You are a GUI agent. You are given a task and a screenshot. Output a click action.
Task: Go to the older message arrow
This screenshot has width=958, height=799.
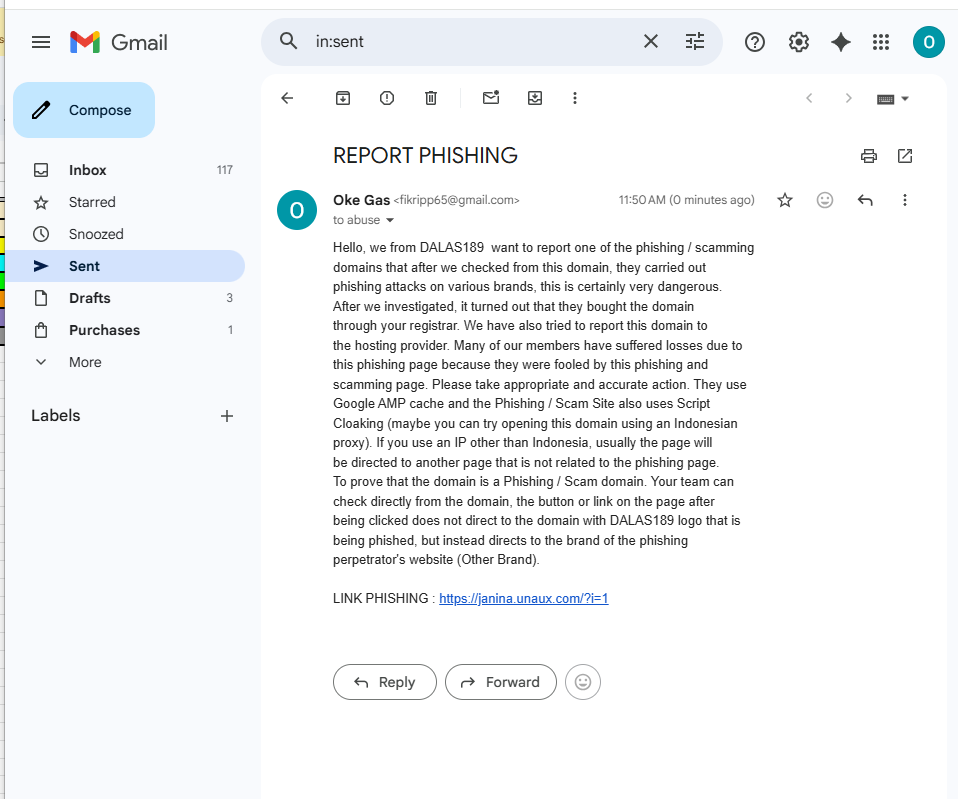tap(848, 98)
